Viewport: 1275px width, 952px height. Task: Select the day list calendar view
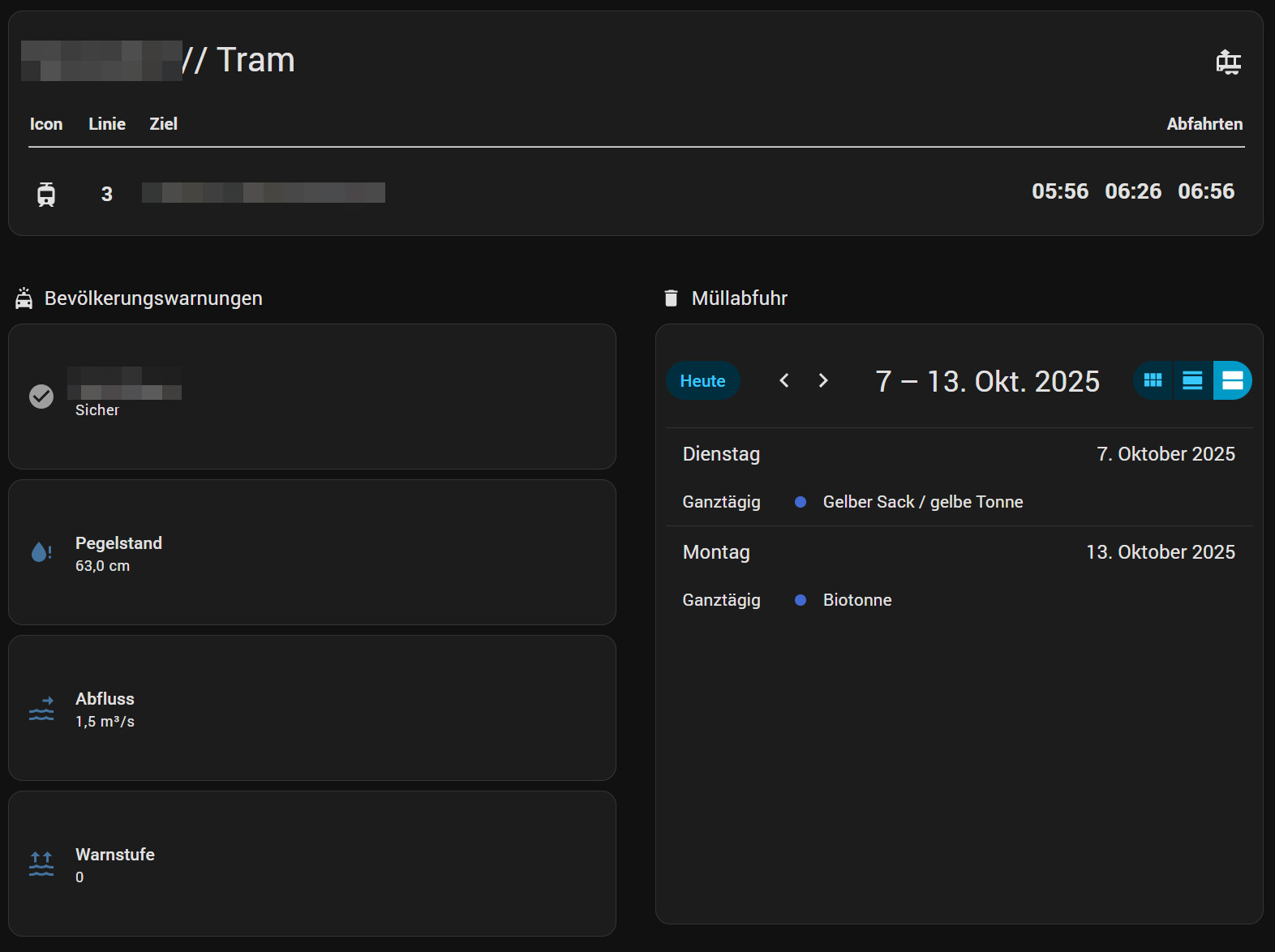coord(1232,380)
